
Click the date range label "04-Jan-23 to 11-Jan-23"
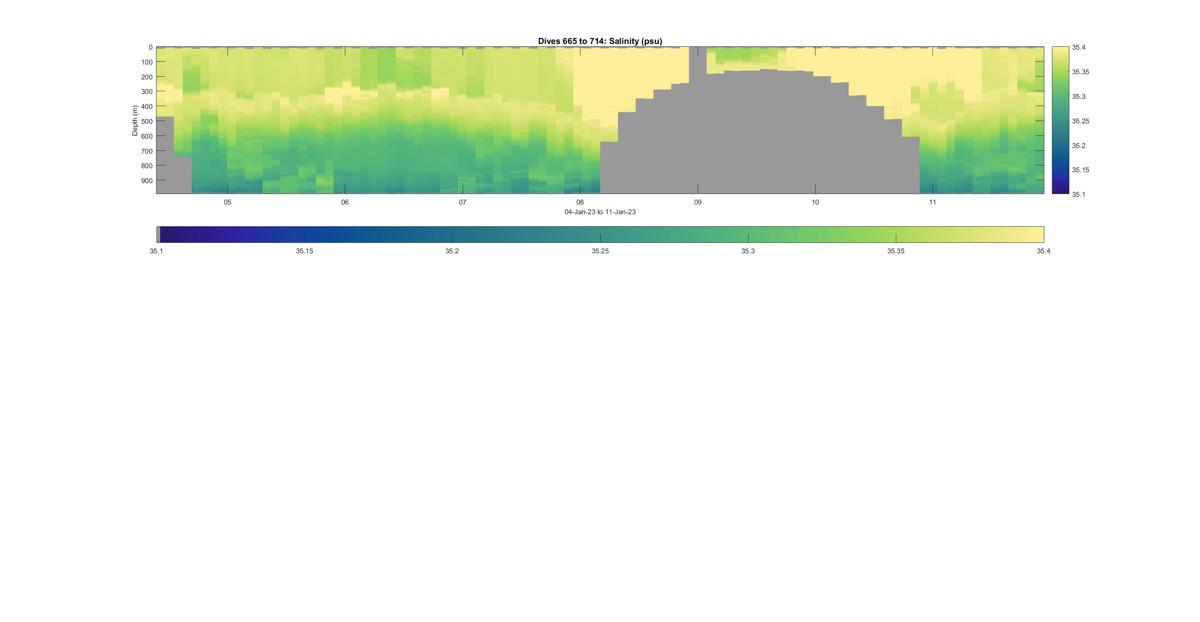(x=600, y=212)
